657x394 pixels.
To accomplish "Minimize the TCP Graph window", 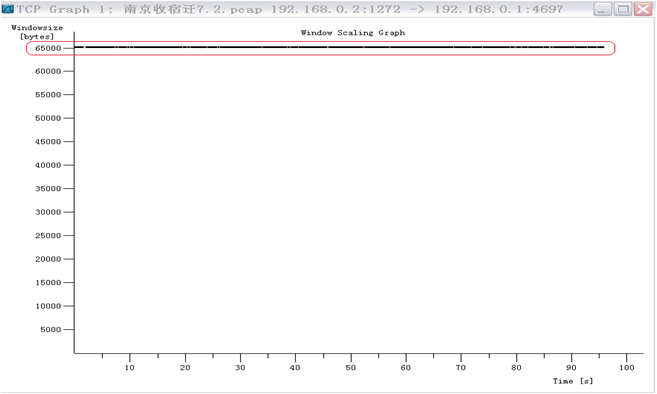I will (602, 9).
